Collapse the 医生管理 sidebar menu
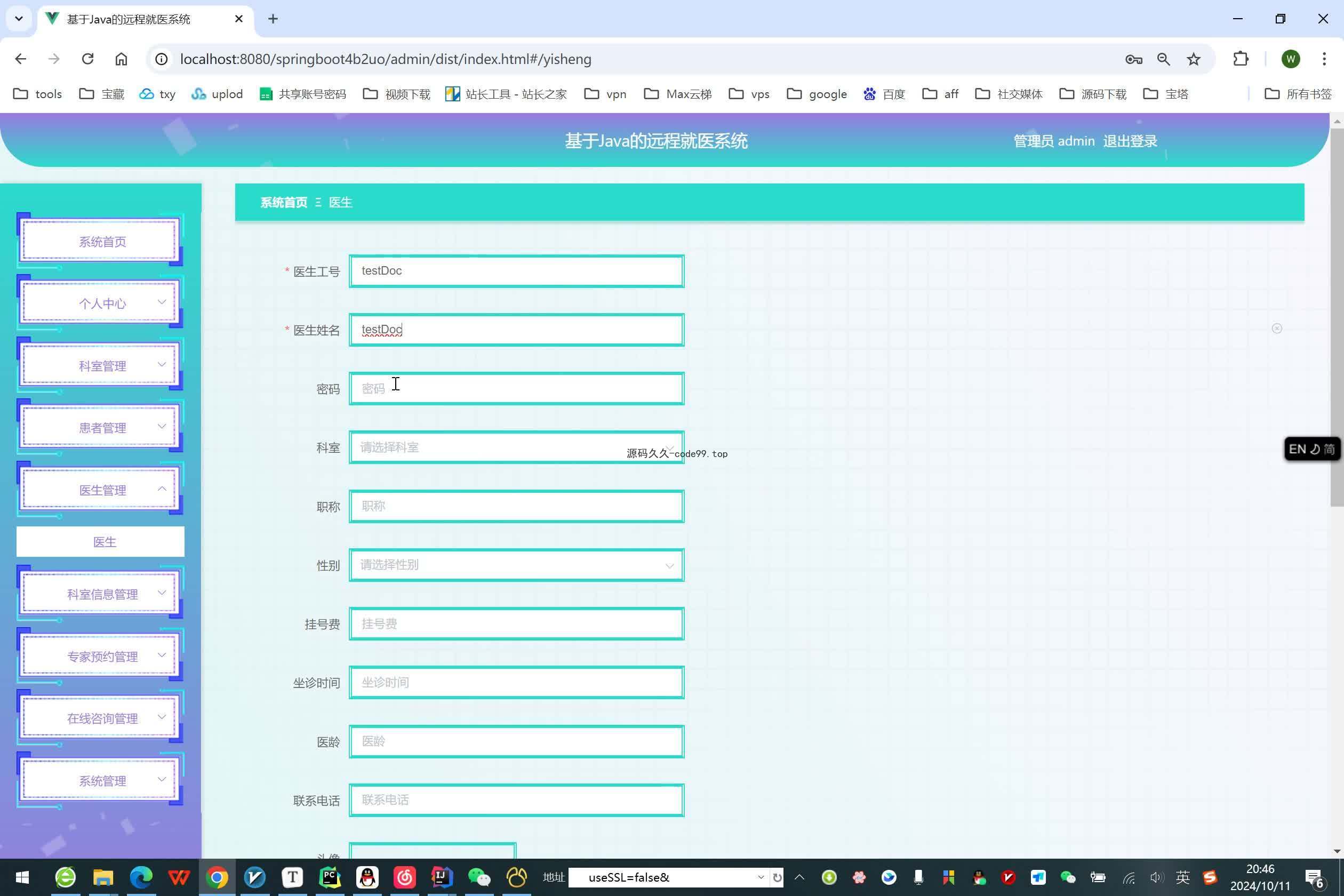 (x=100, y=490)
